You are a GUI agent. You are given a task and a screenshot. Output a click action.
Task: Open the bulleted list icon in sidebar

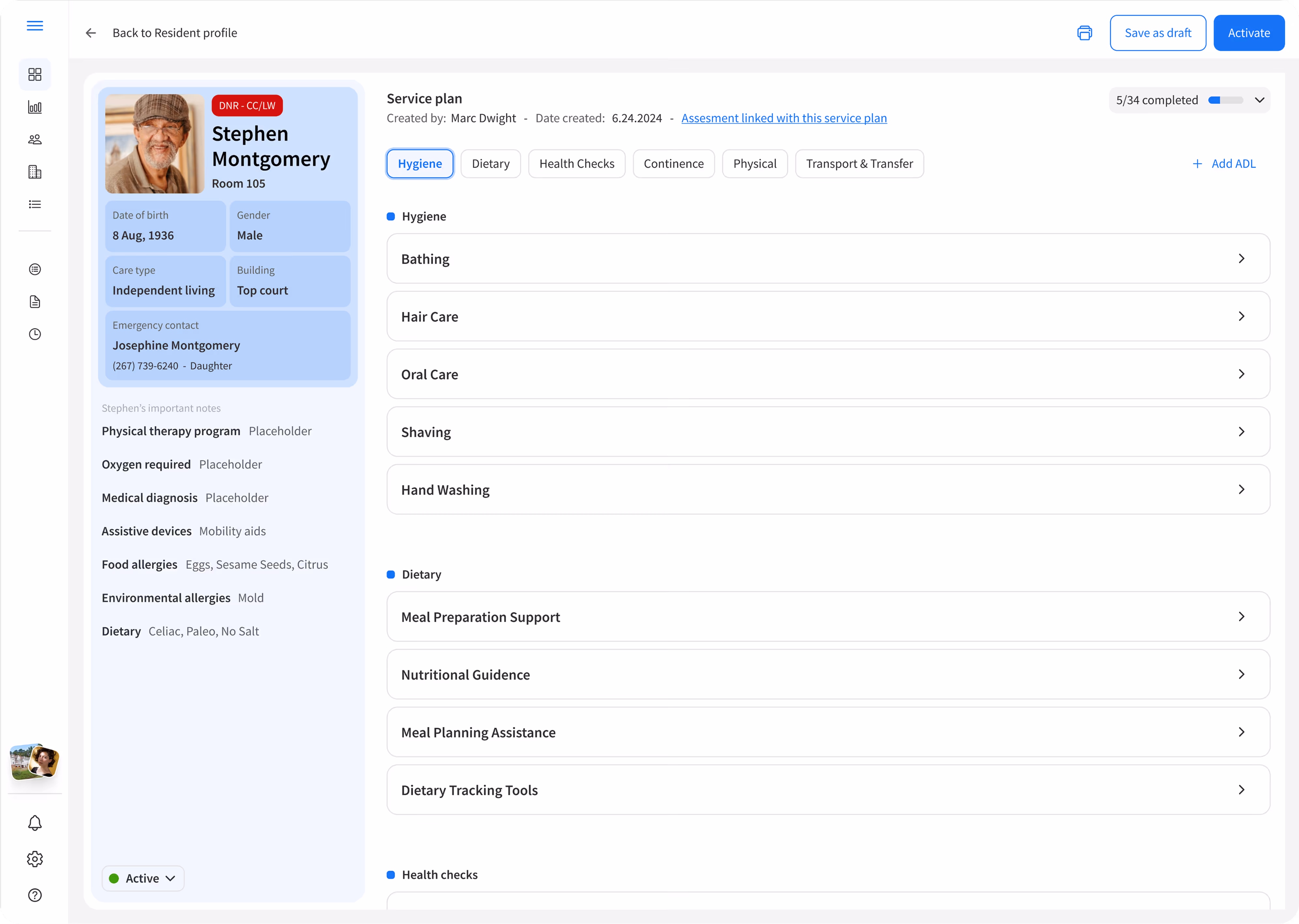tap(35, 204)
